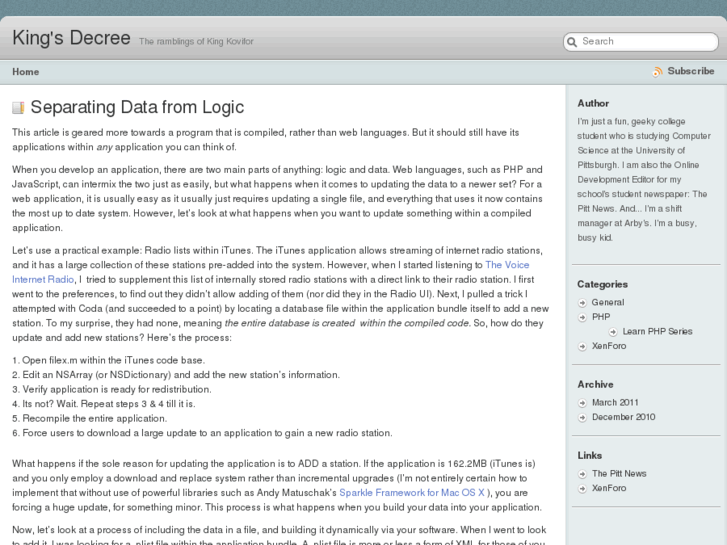This screenshot has height=545, width=727.
Task: Click arrow bullet icon beside December 2010
Action: click(x=583, y=417)
